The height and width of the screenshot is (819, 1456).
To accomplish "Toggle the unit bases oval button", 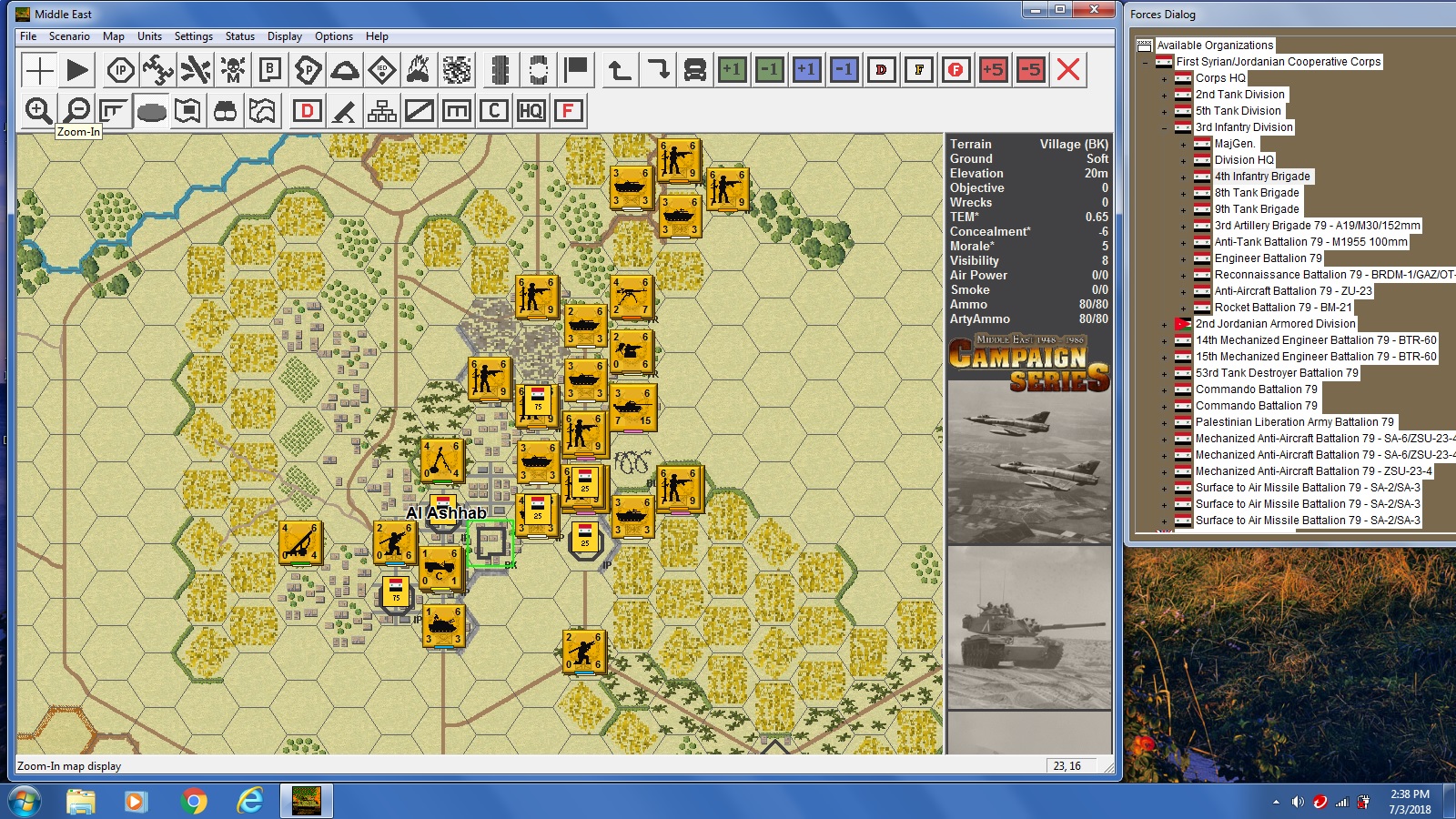I will click(151, 111).
